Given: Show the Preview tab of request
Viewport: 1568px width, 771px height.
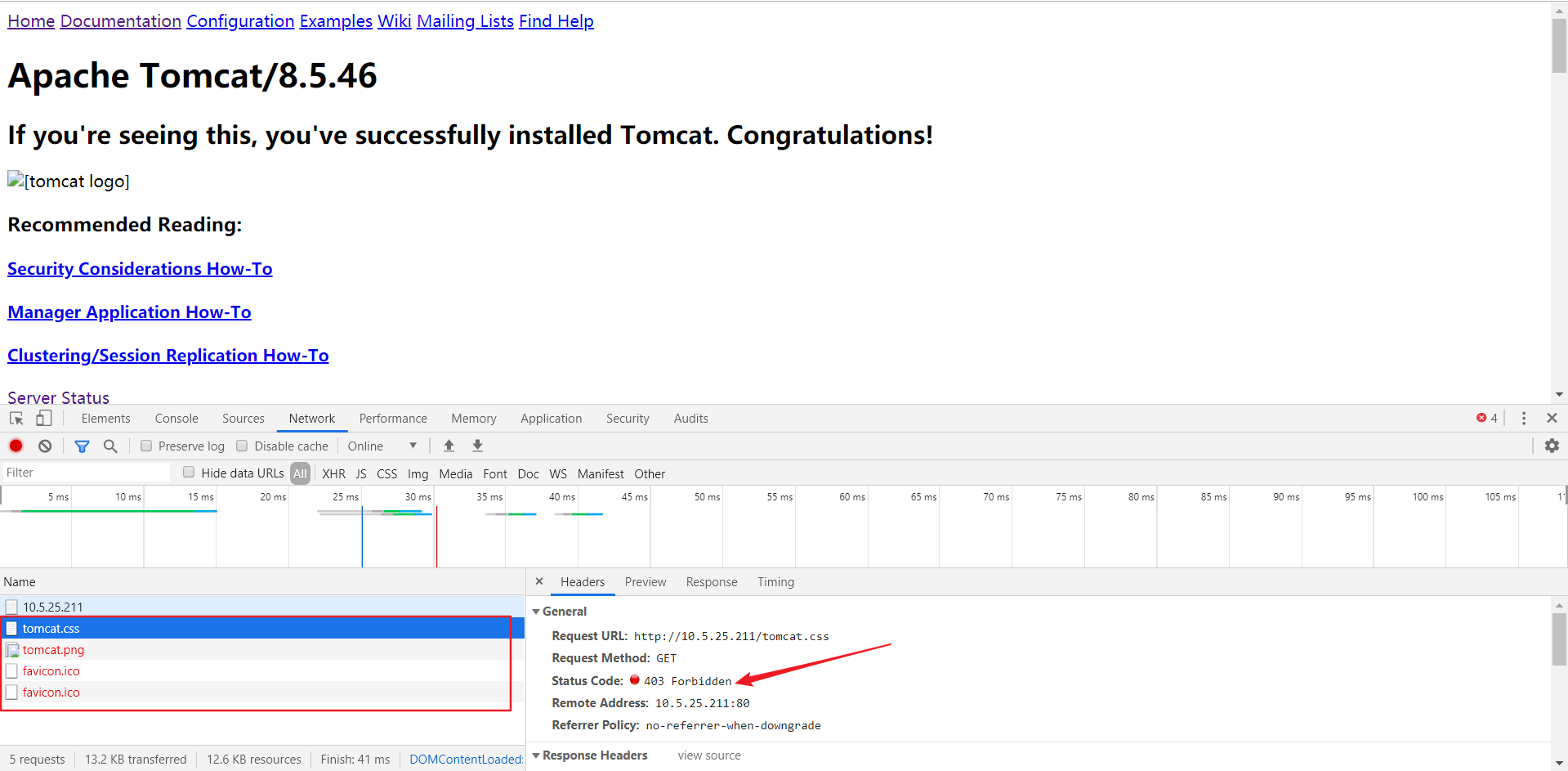Looking at the screenshot, I should [646, 582].
